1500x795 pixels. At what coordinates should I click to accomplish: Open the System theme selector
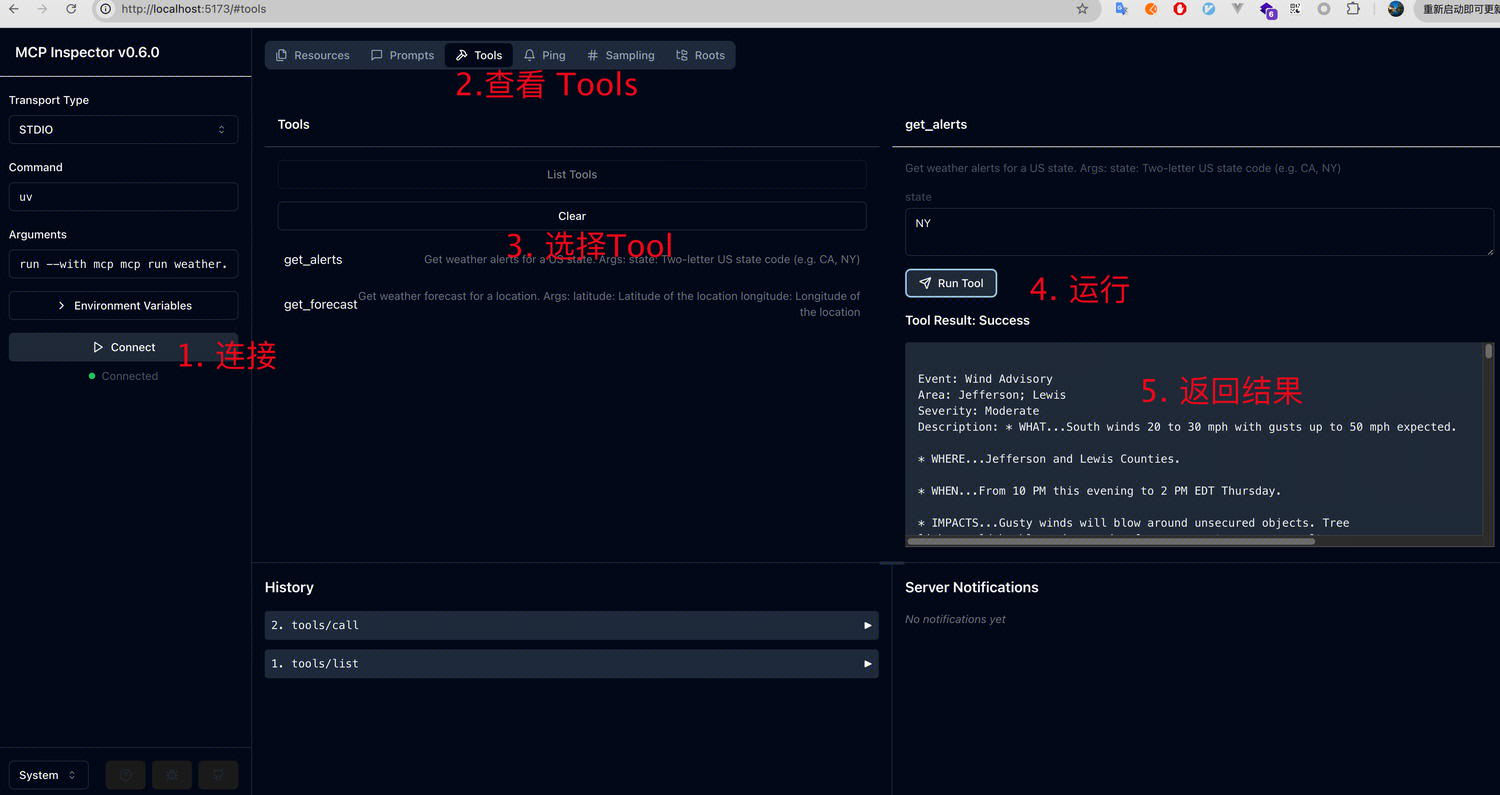coord(47,775)
